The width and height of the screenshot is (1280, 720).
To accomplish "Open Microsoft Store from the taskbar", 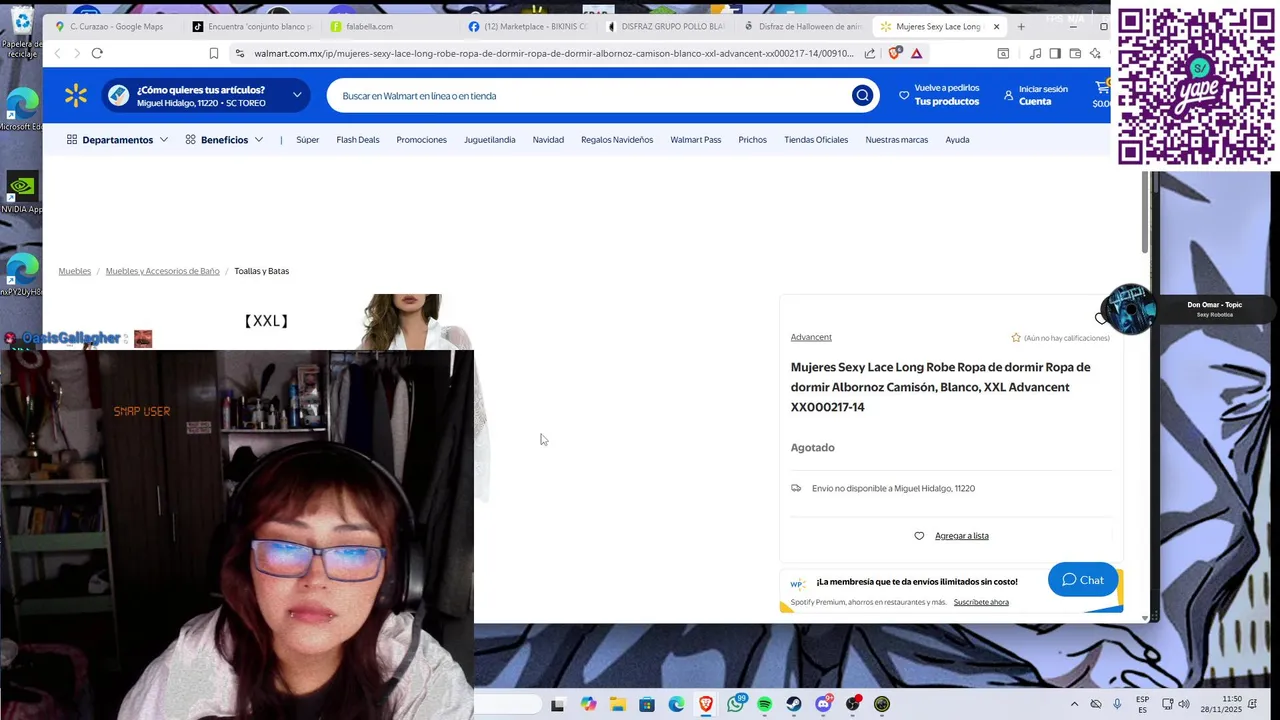I will tap(647, 704).
